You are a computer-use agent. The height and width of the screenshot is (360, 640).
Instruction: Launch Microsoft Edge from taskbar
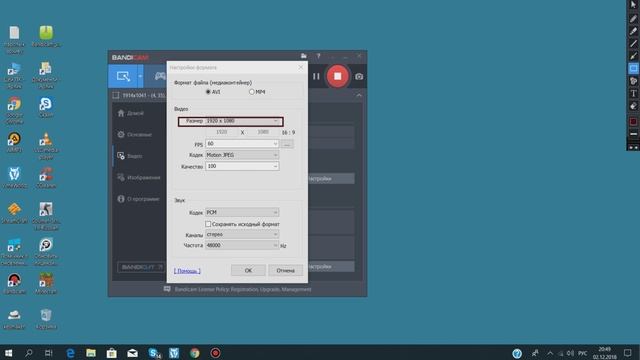pos(70,353)
